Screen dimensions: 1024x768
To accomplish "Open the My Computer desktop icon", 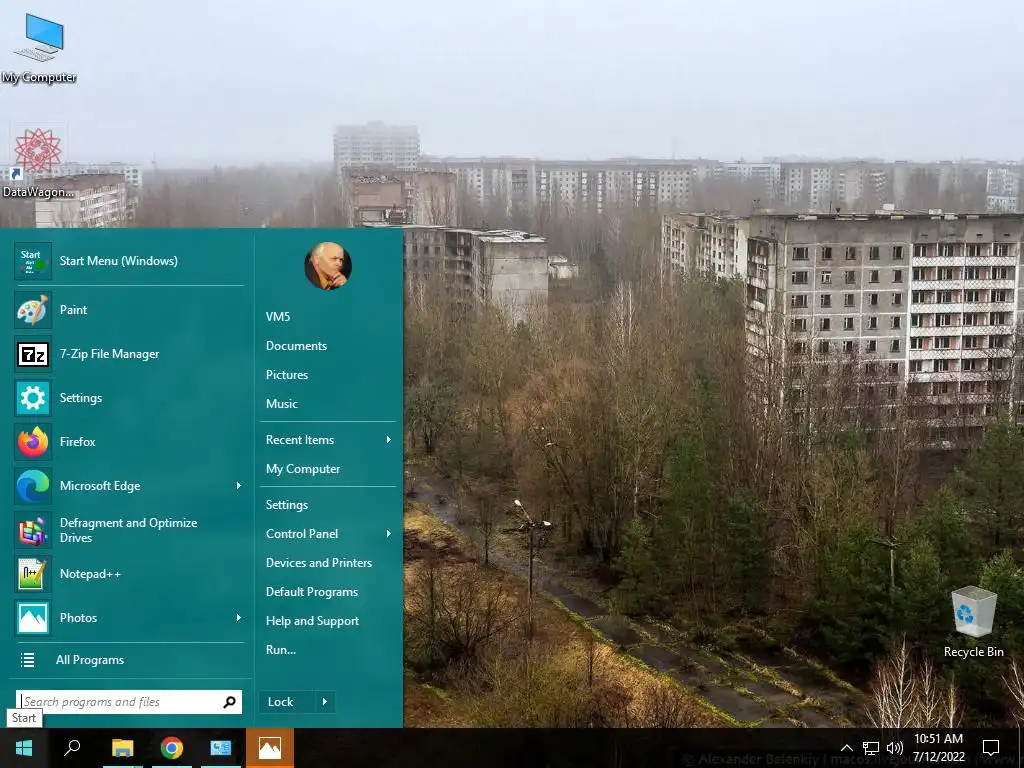I will tap(39, 49).
